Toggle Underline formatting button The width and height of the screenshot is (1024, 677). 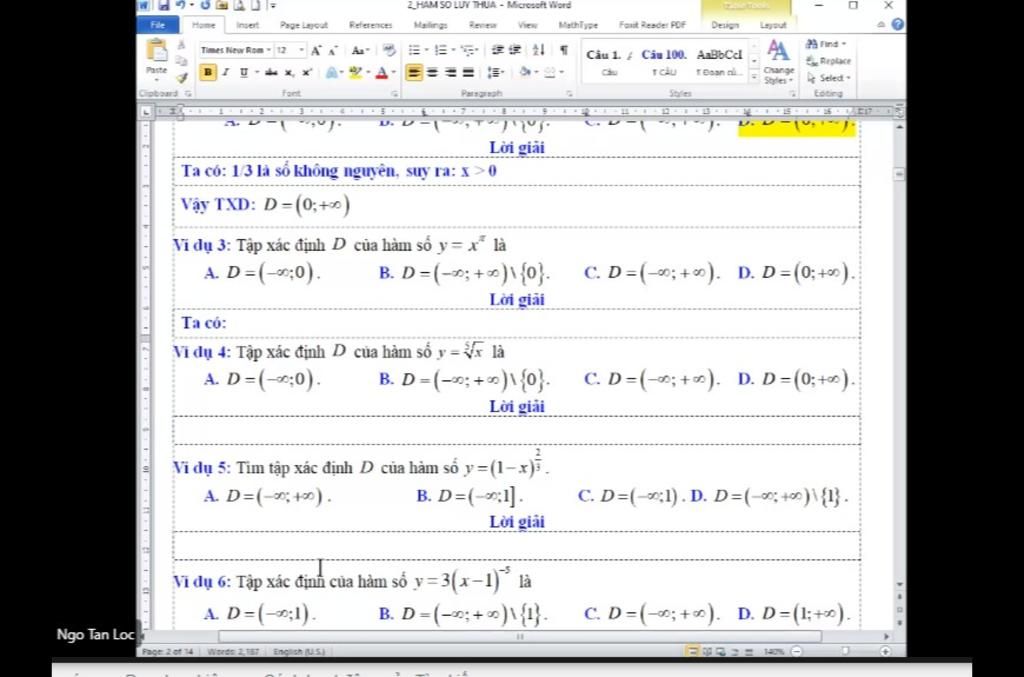[x=244, y=72]
